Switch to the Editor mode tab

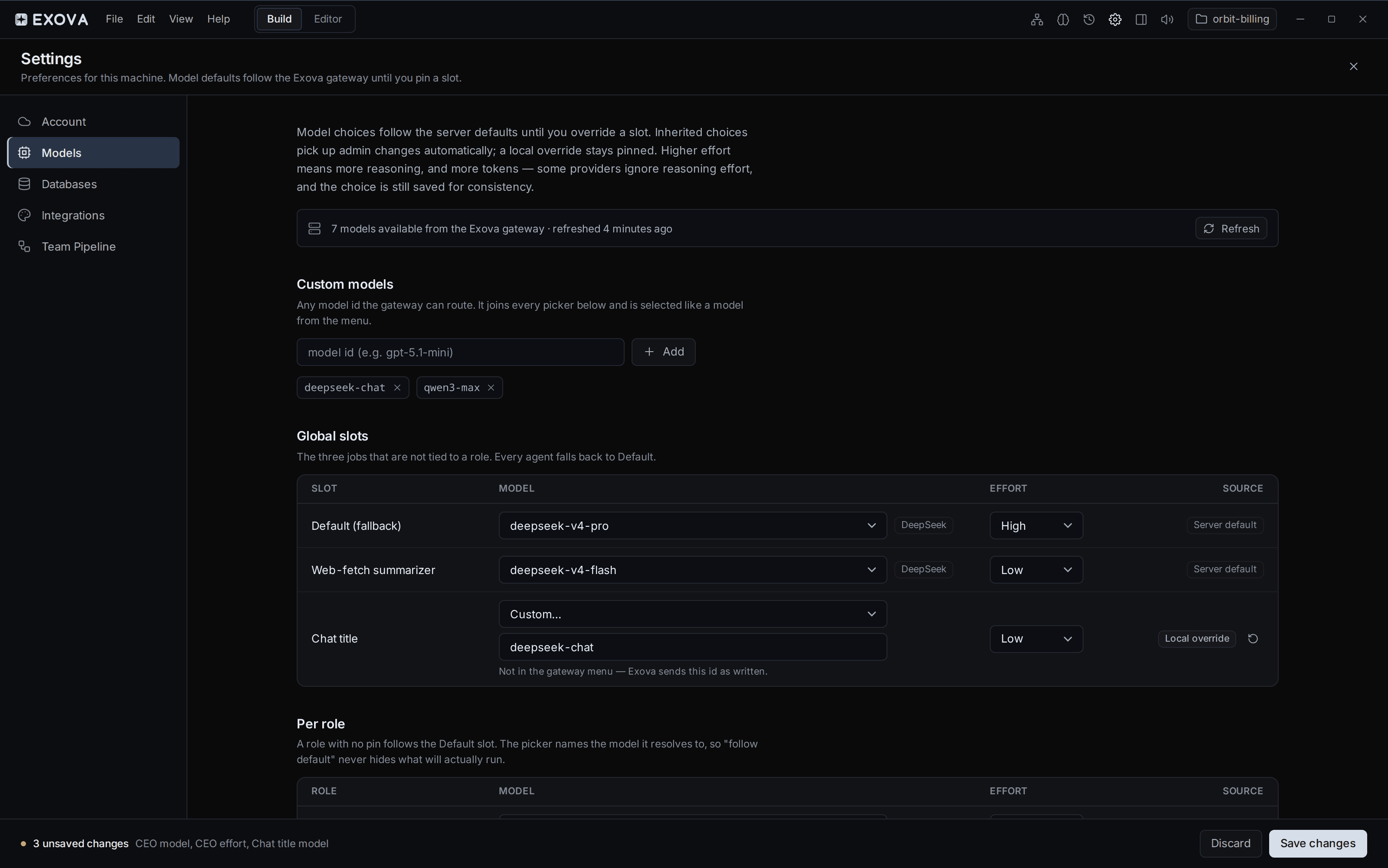coord(328,19)
